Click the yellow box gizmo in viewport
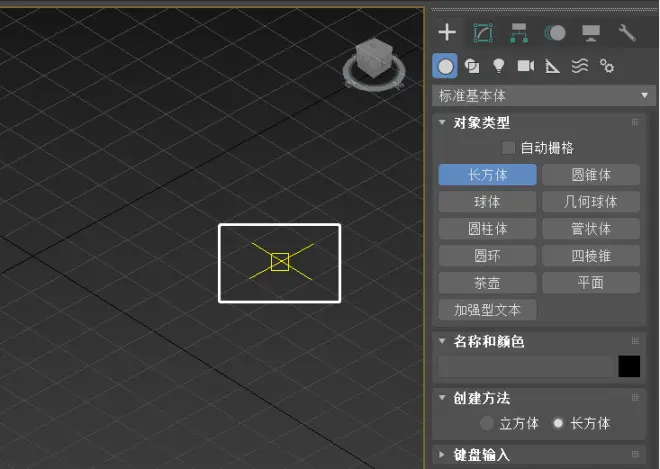 280,262
